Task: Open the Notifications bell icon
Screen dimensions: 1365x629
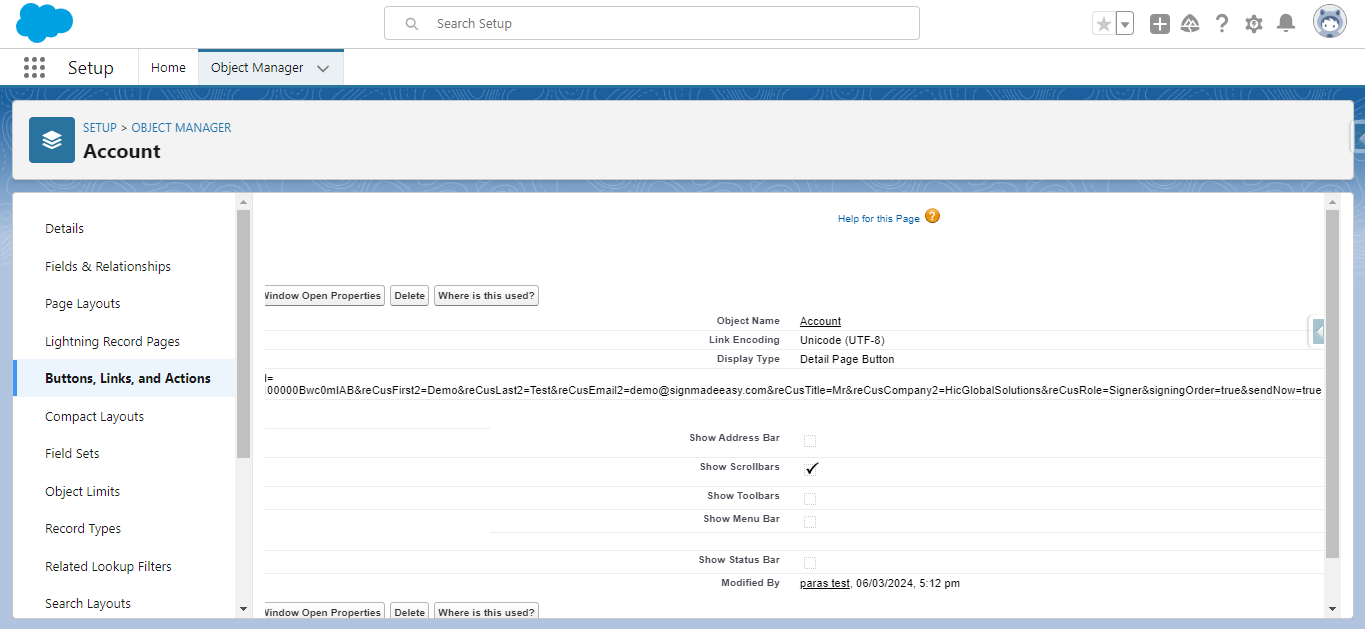Action: tap(1286, 24)
